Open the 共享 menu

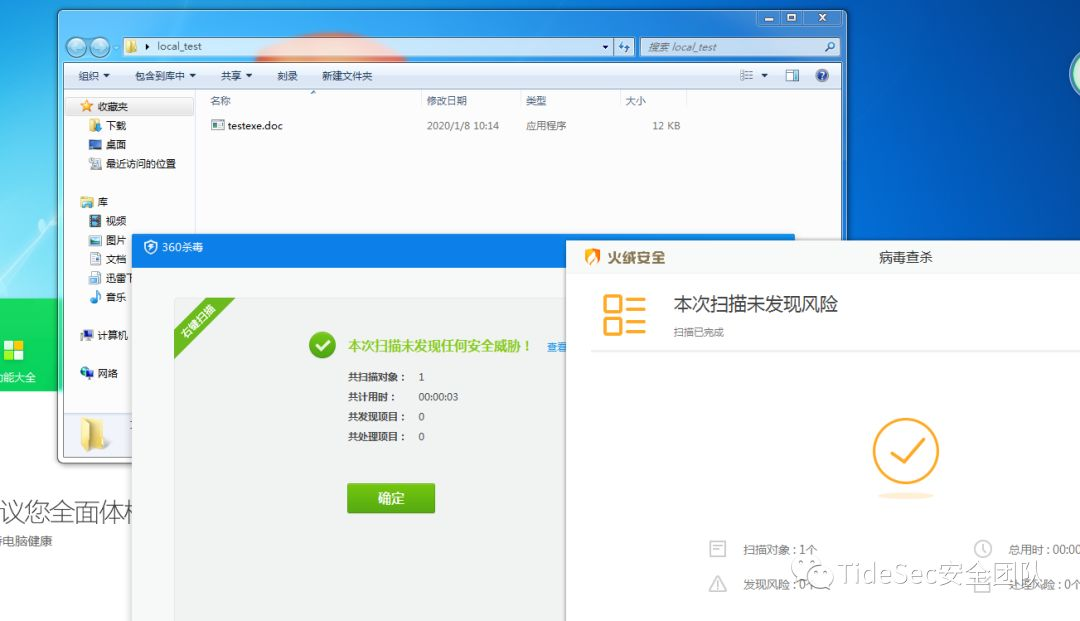pyautogui.click(x=236, y=76)
